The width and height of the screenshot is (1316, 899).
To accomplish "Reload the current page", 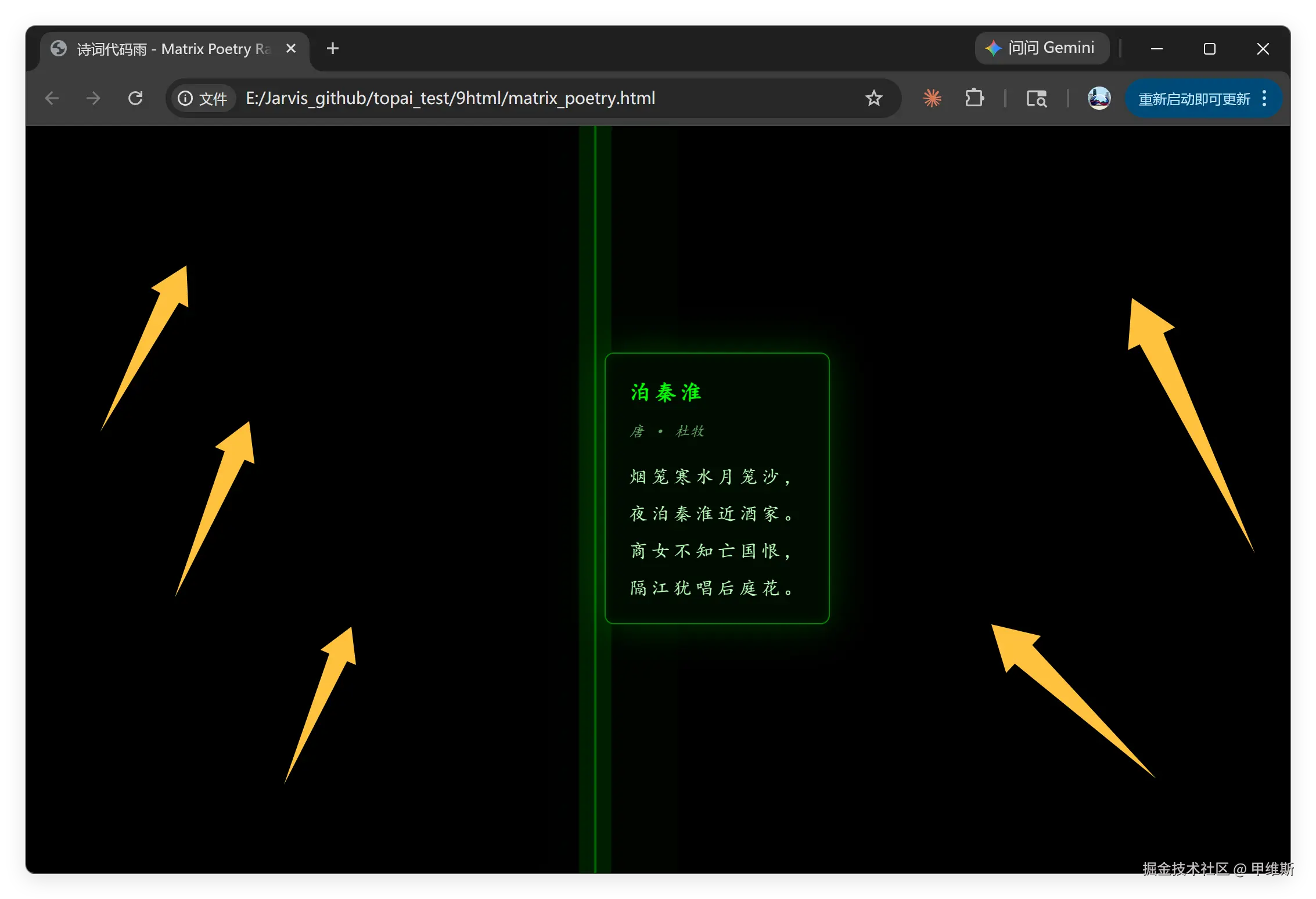I will (135, 98).
